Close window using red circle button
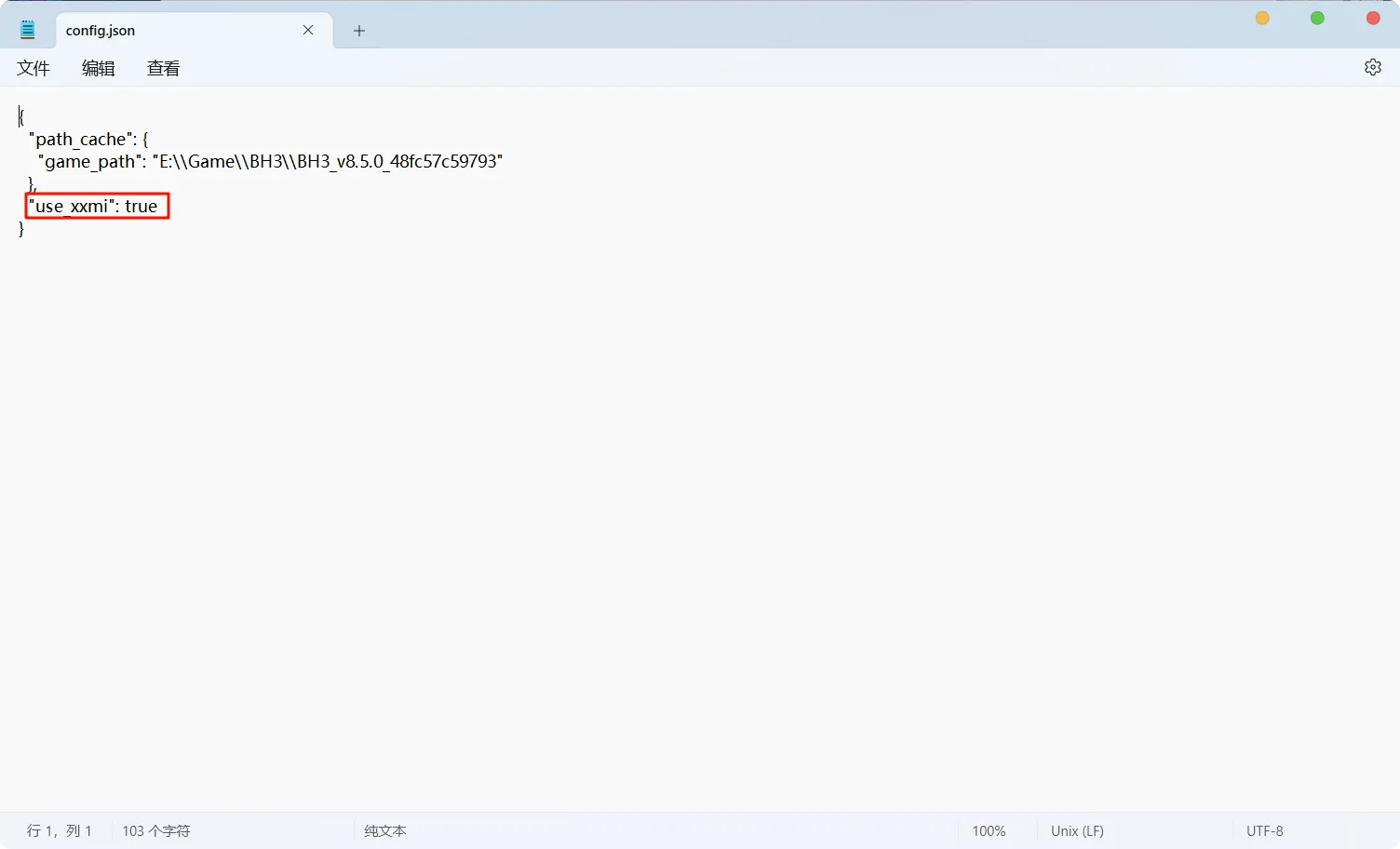This screenshot has height=849, width=1400. [x=1372, y=18]
